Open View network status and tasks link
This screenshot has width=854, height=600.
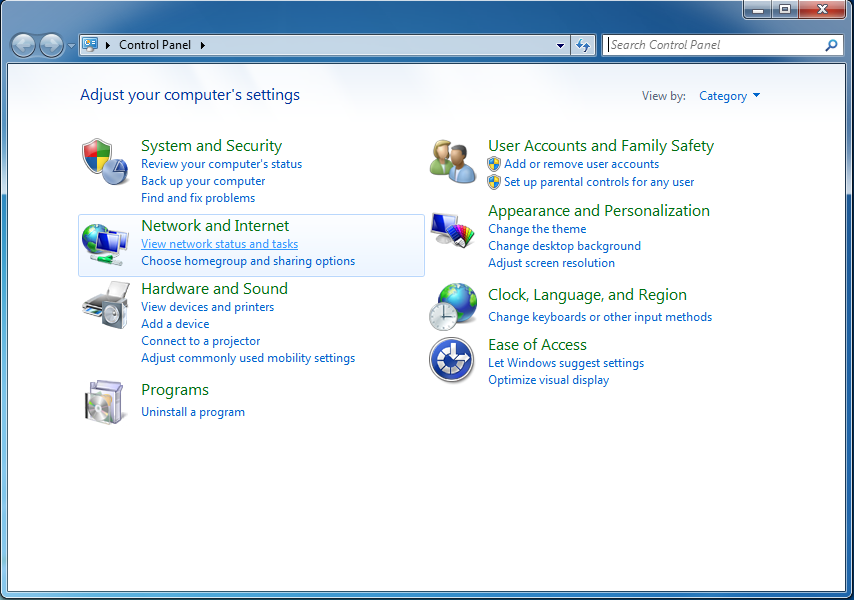(x=219, y=244)
